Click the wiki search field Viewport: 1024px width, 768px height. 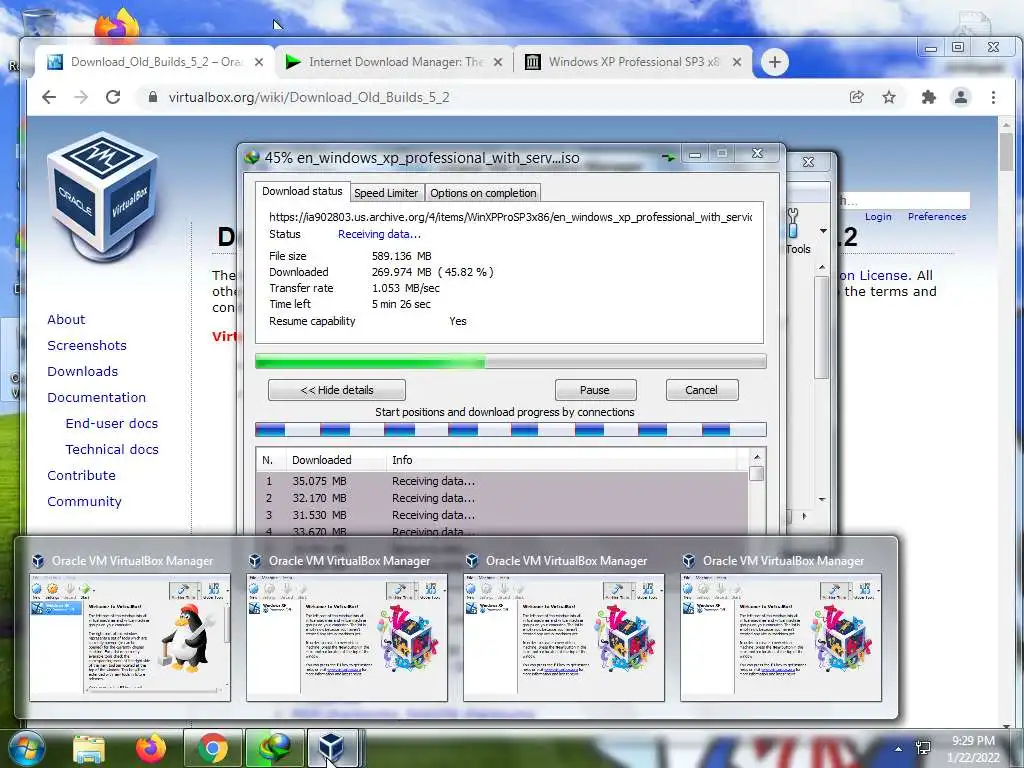coord(904,200)
